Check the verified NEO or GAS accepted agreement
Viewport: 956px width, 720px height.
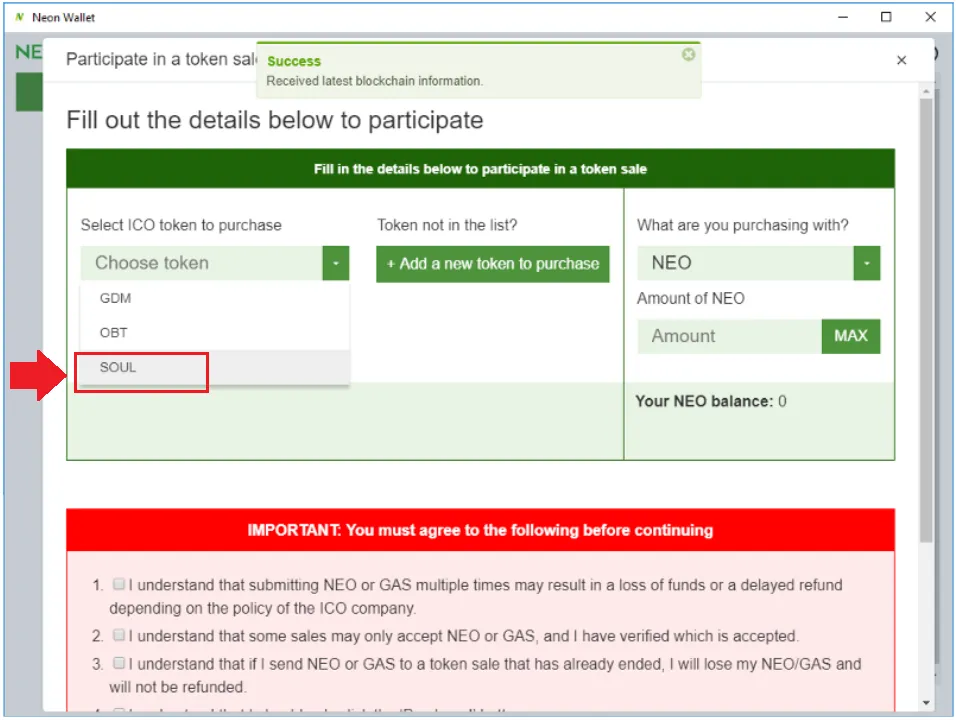pyautogui.click(x=119, y=635)
